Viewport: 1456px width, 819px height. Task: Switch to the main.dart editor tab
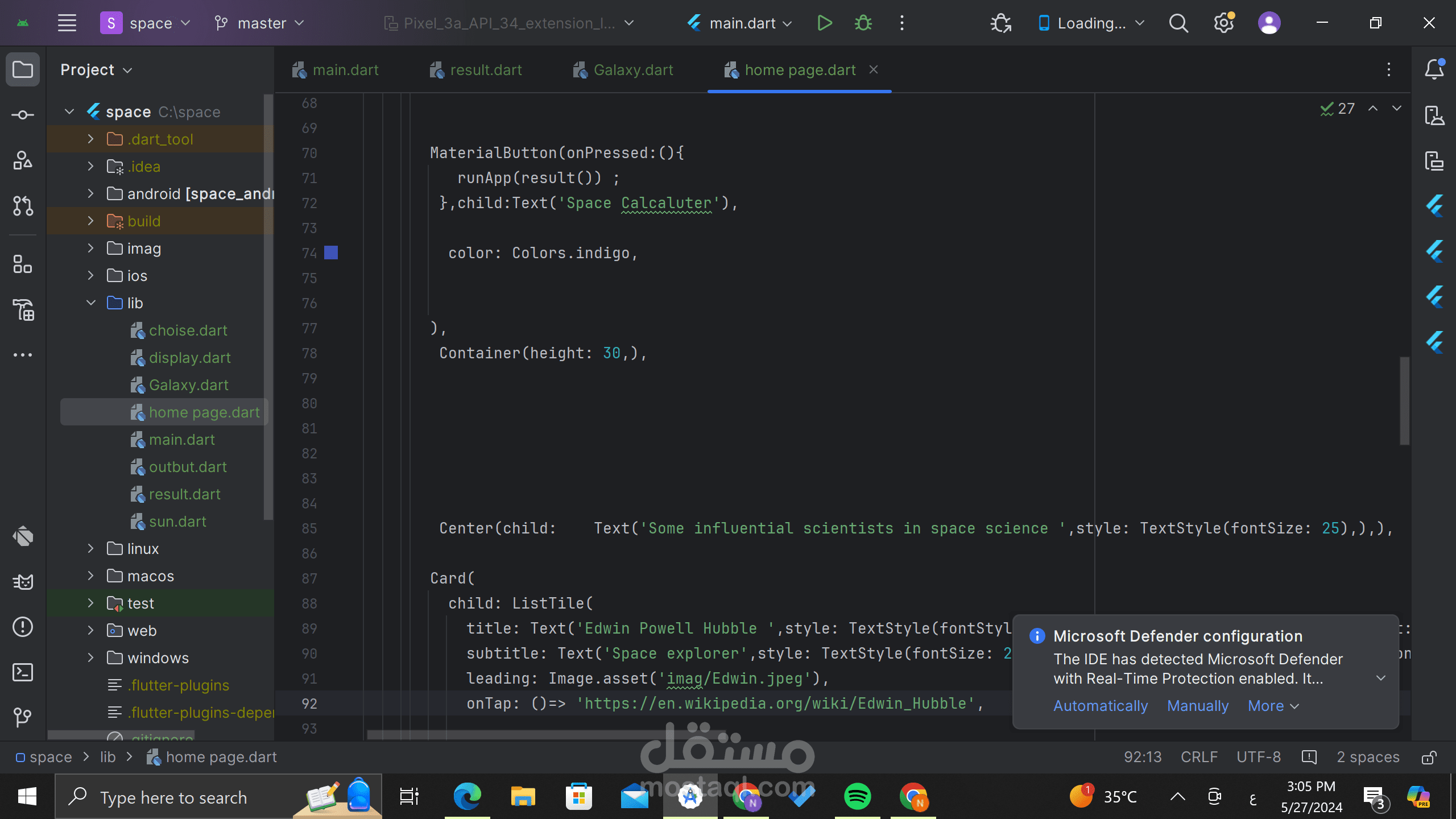[336, 70]
